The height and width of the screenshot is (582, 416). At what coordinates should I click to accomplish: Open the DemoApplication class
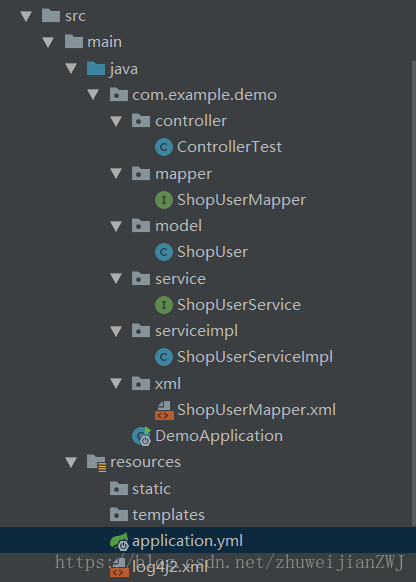click(219, 436)
